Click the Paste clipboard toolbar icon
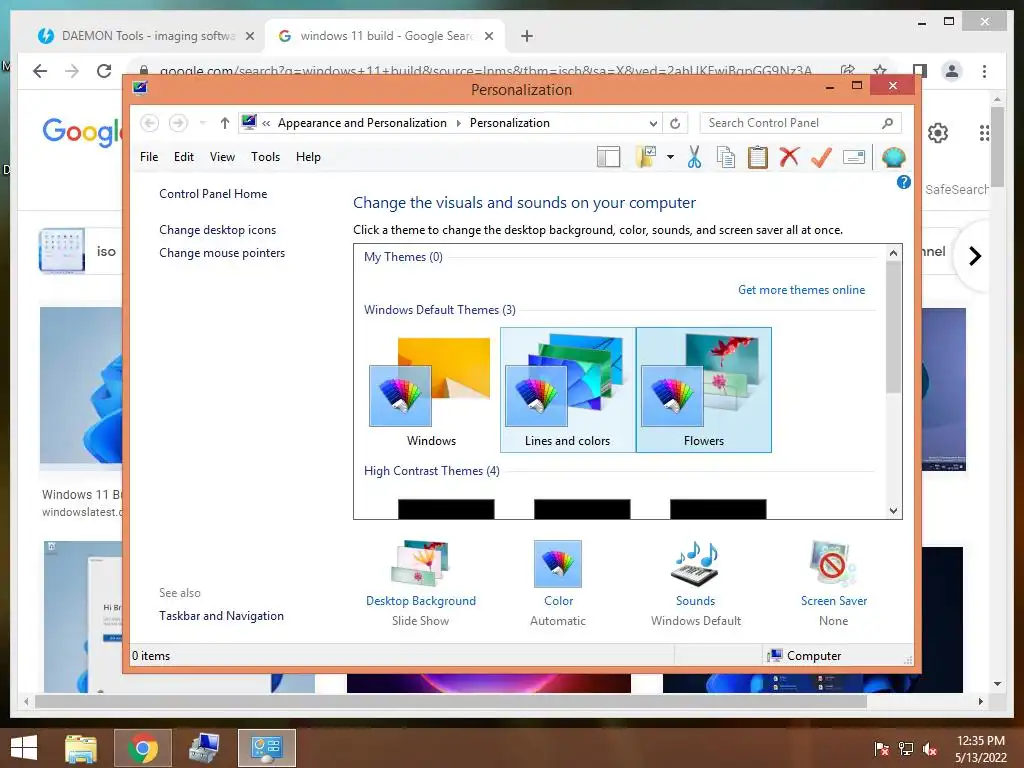This screenshot has width=1024, height=768. [758, 157]
